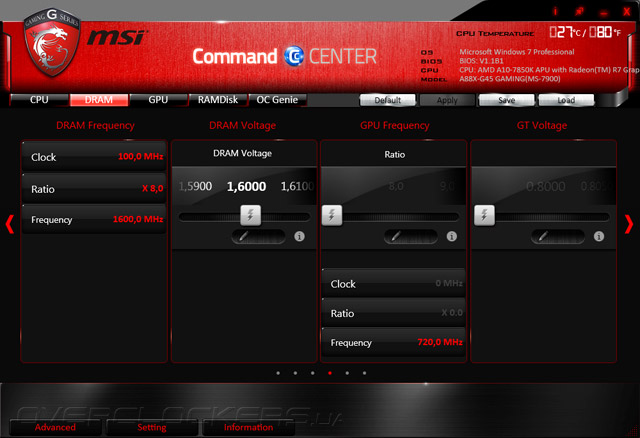
Task: Open the Advanced menu at the bottom
Action: tap(55, 427)
